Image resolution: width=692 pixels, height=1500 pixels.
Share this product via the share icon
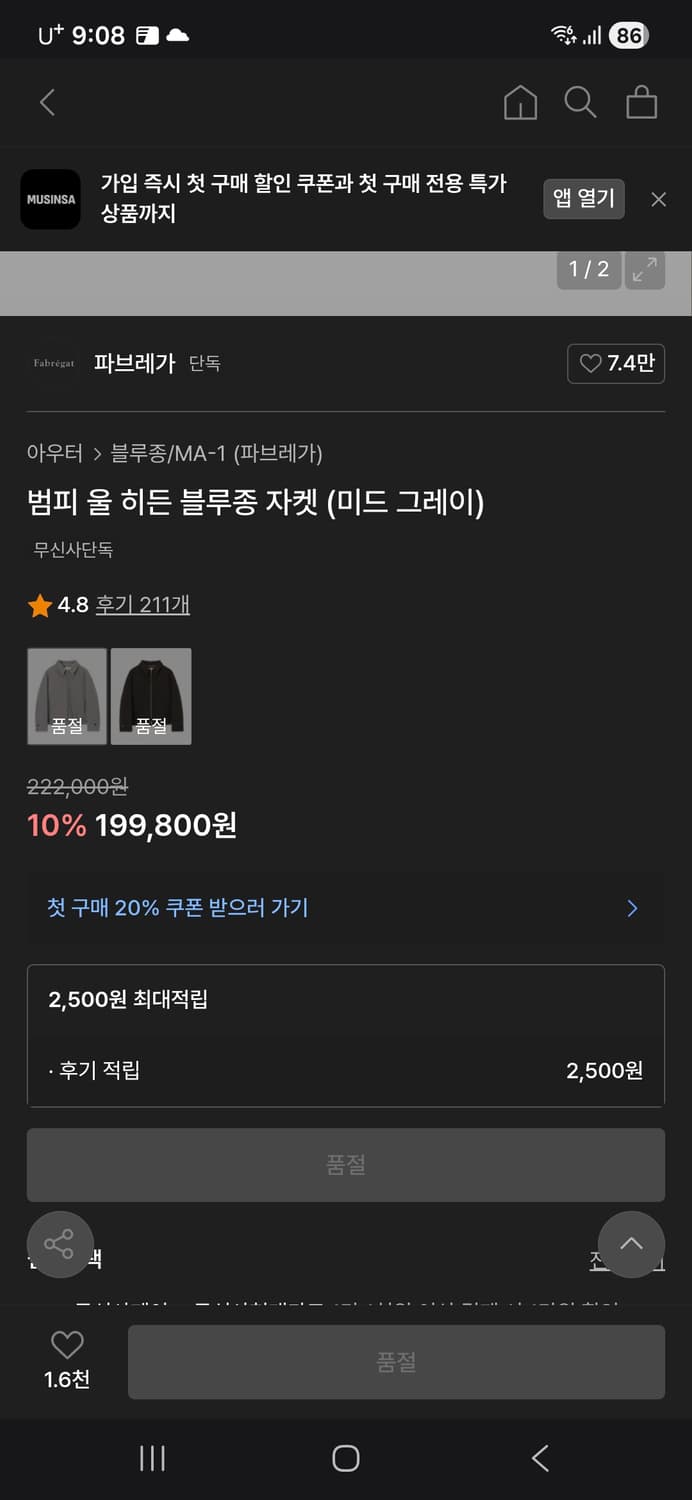tap(60, 1244)
